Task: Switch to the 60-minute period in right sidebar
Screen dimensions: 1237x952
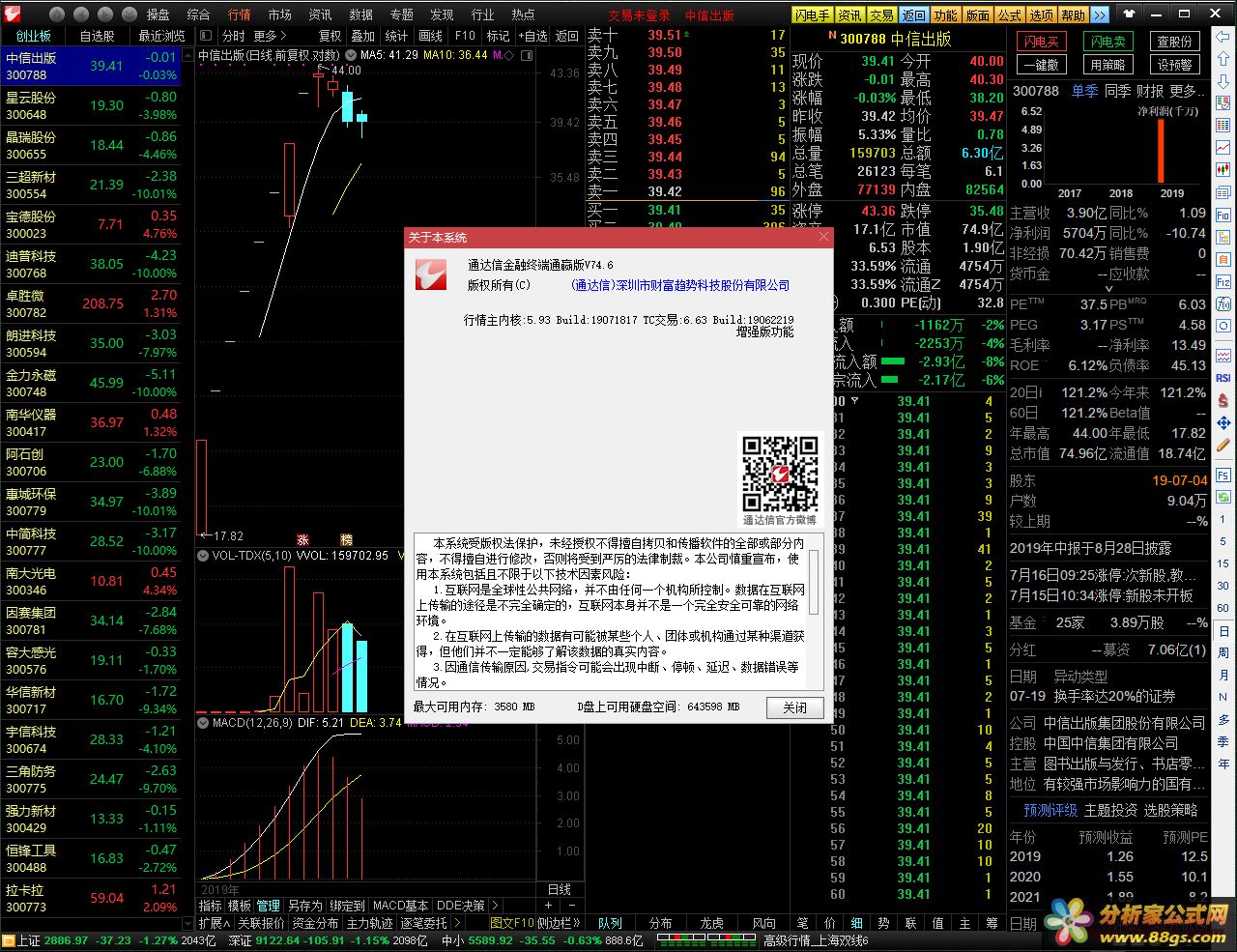Action: pyautogui.click(x=1223, y=608)
